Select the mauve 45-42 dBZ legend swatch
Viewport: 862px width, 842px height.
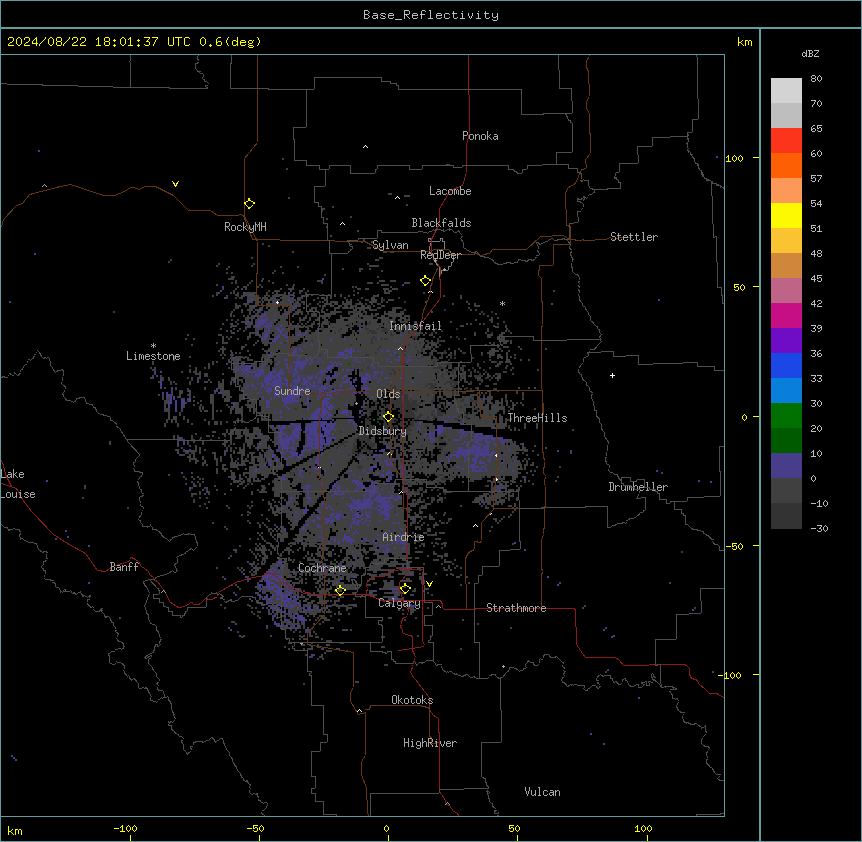(x=786, y=290)
